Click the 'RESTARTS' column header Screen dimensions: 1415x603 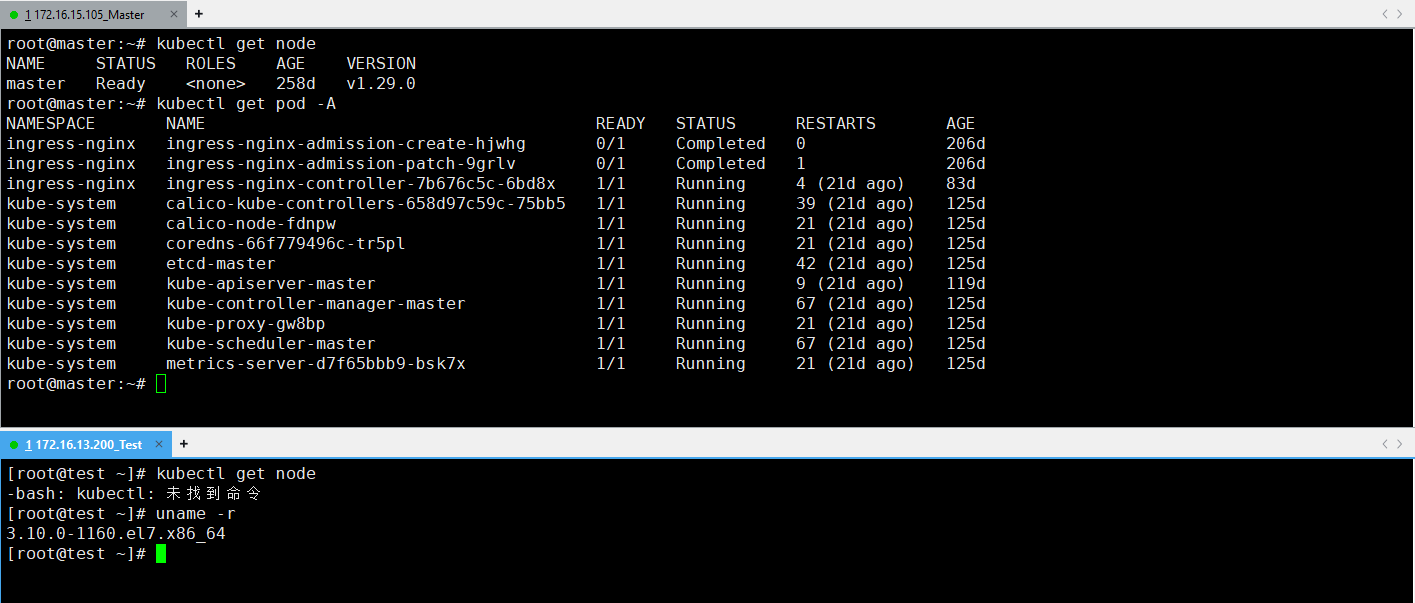[836, 124]
